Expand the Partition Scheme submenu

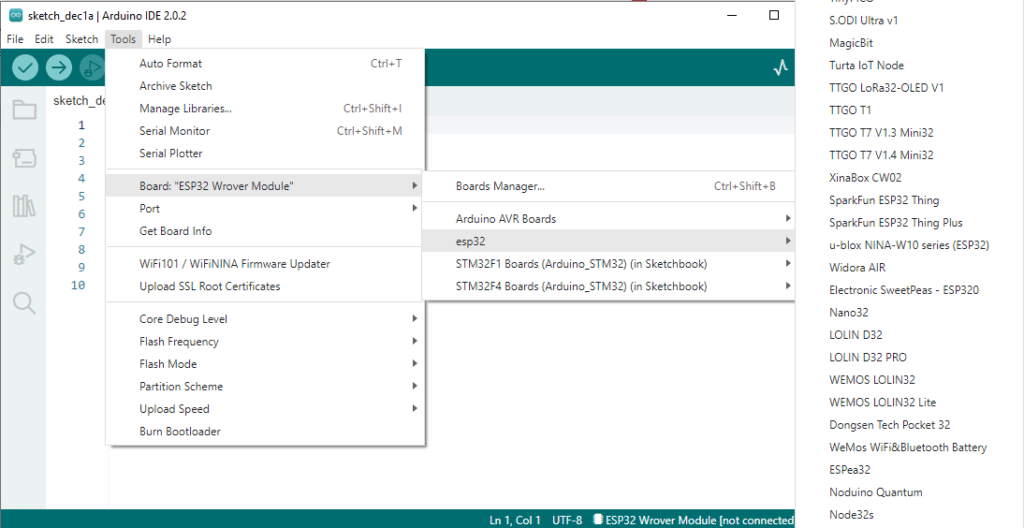click(266, 386)
